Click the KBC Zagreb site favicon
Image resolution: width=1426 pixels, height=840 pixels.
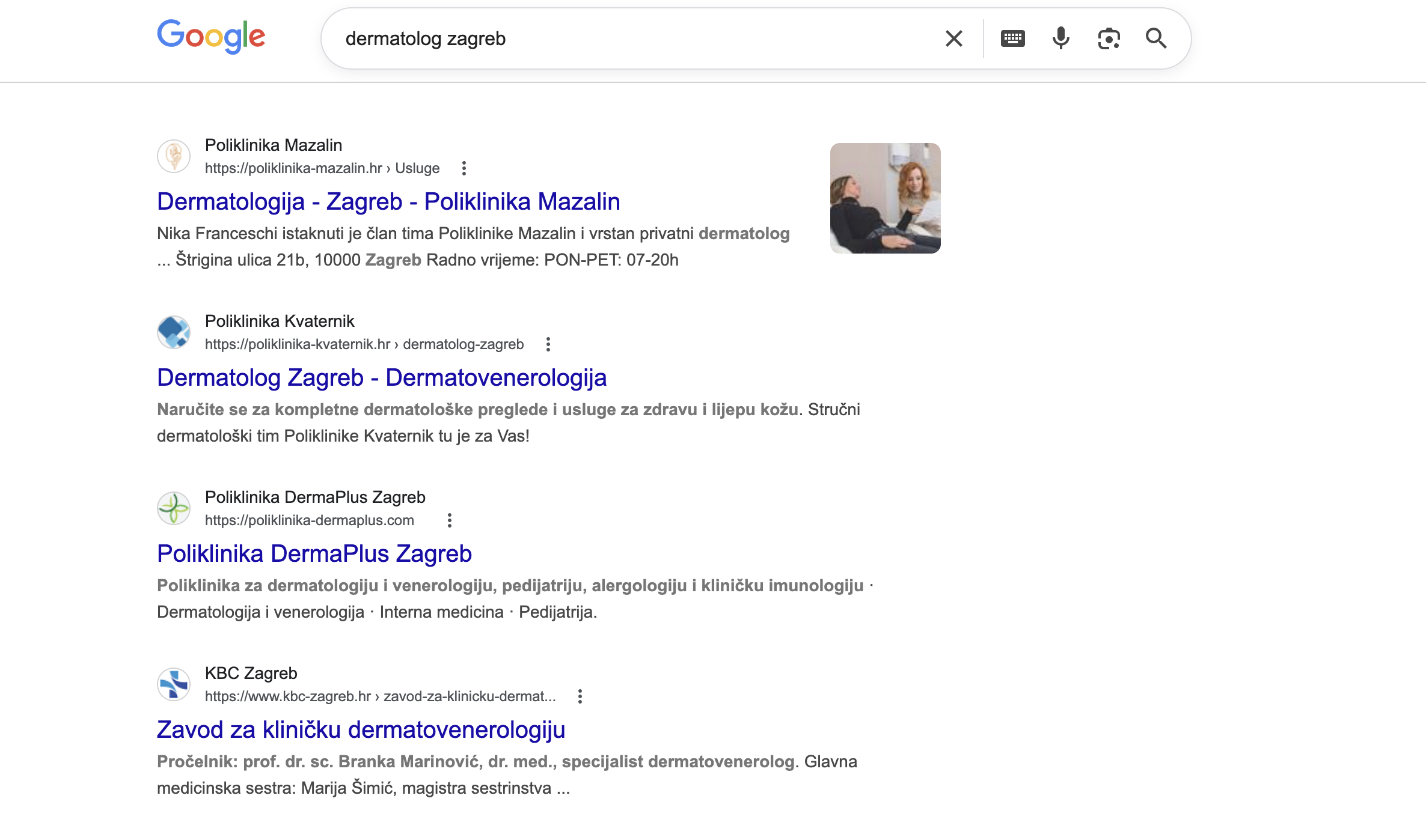click(x=174, y=684)
